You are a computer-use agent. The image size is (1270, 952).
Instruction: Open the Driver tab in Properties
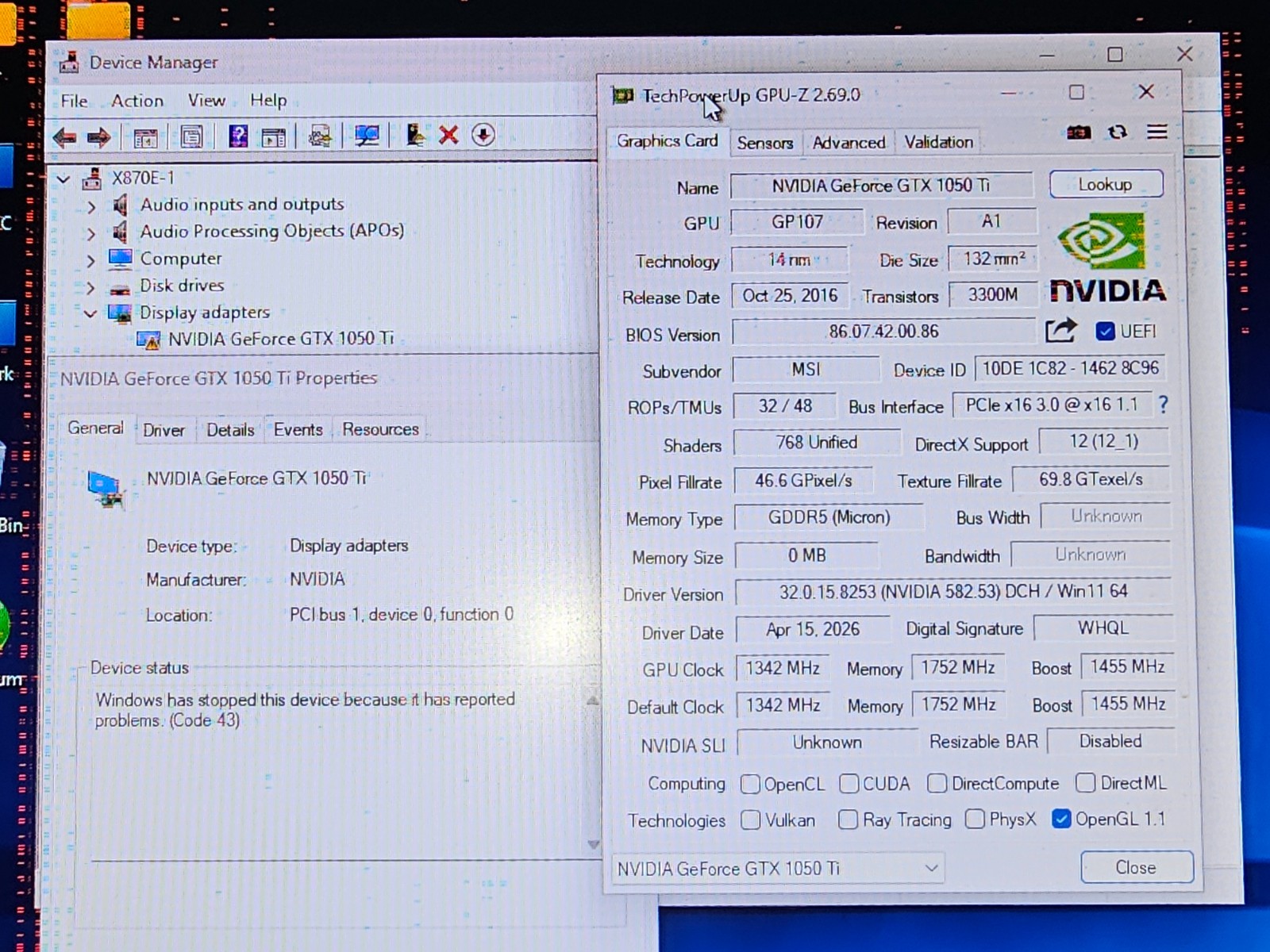click(164, 430)
